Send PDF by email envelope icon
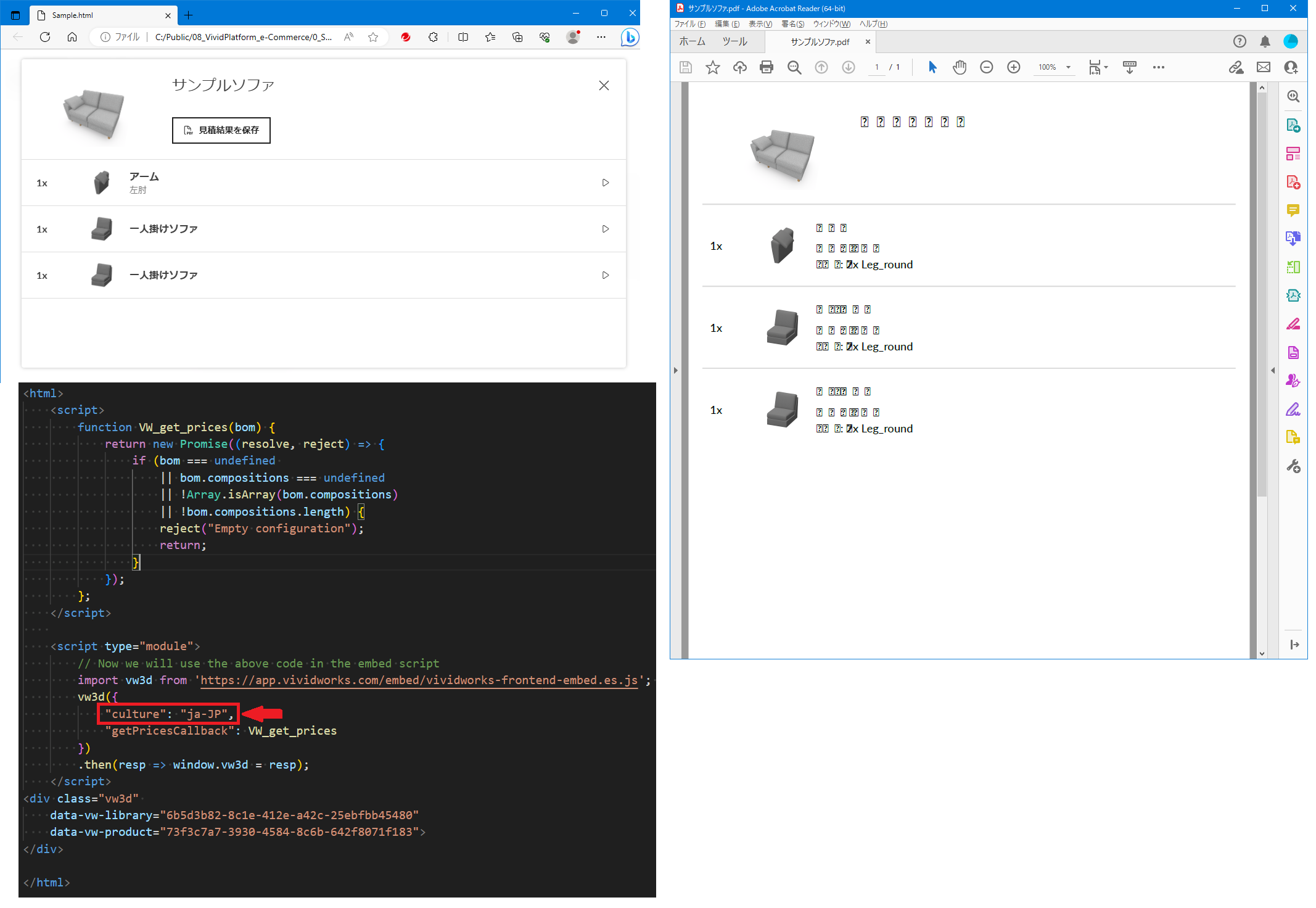Image resolution: width=1316 pixels, height=908 pixels. (1264, 67)
